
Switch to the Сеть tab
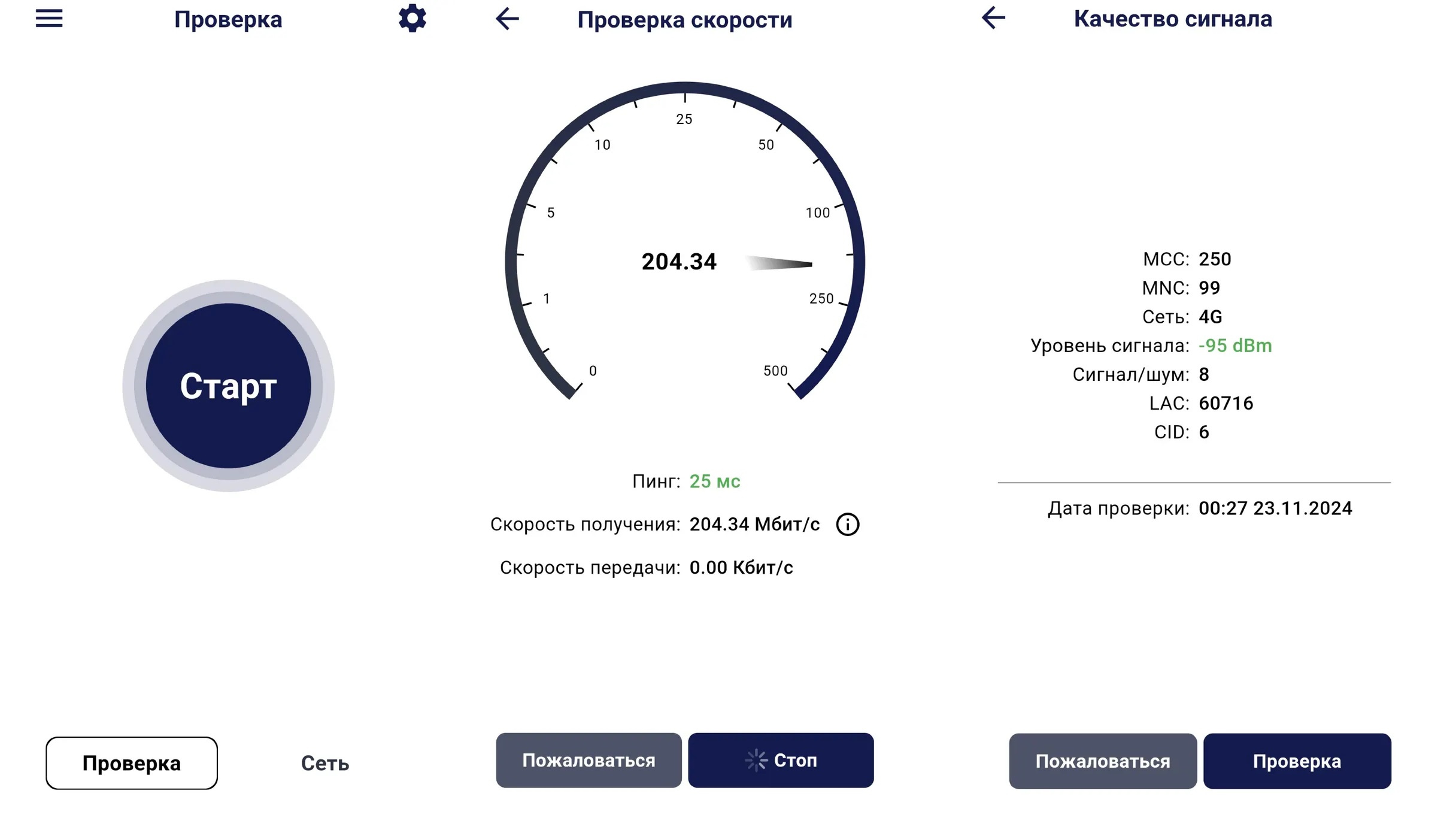coord(324,763)
